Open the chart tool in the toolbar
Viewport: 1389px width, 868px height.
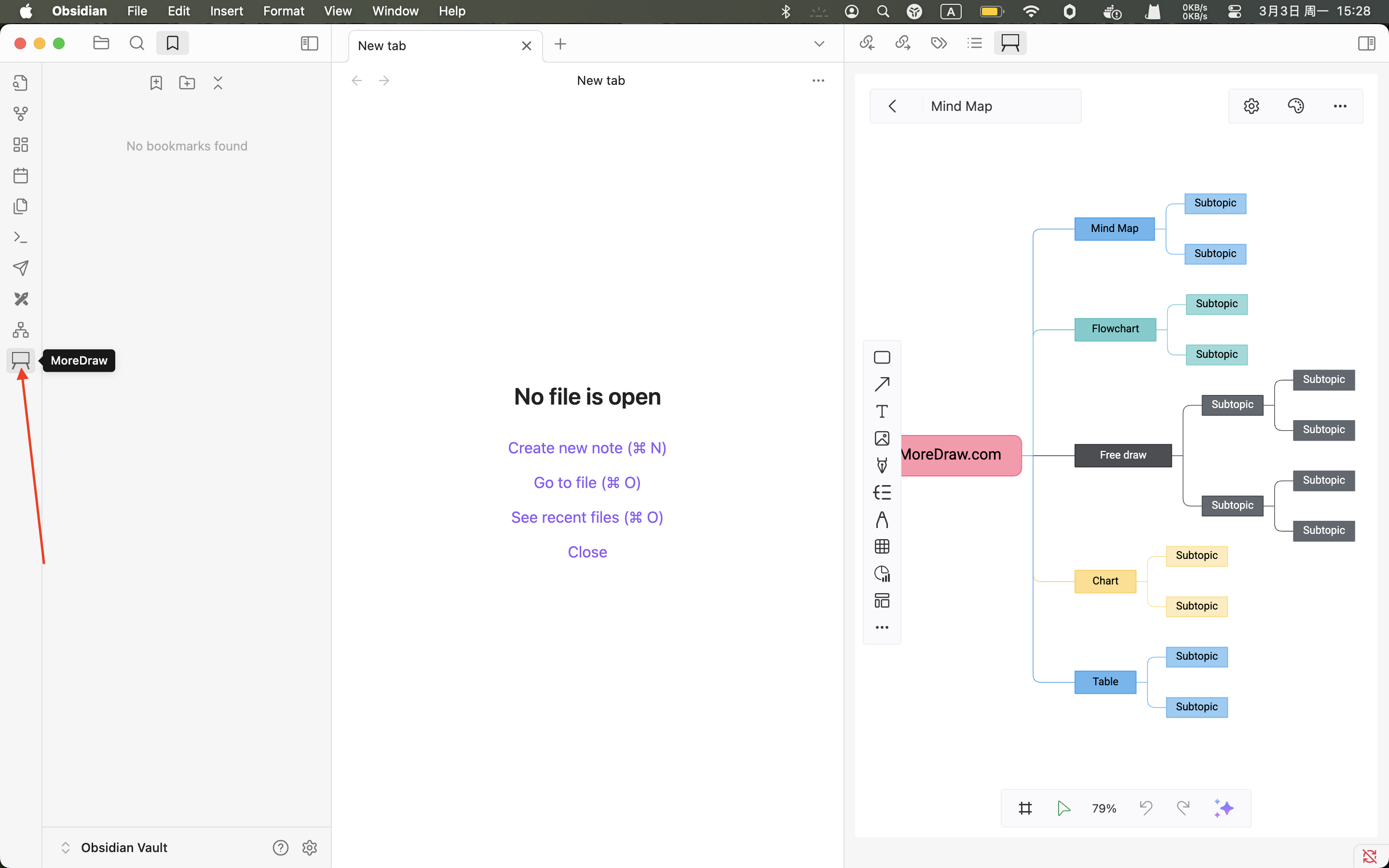pos(882,573)
